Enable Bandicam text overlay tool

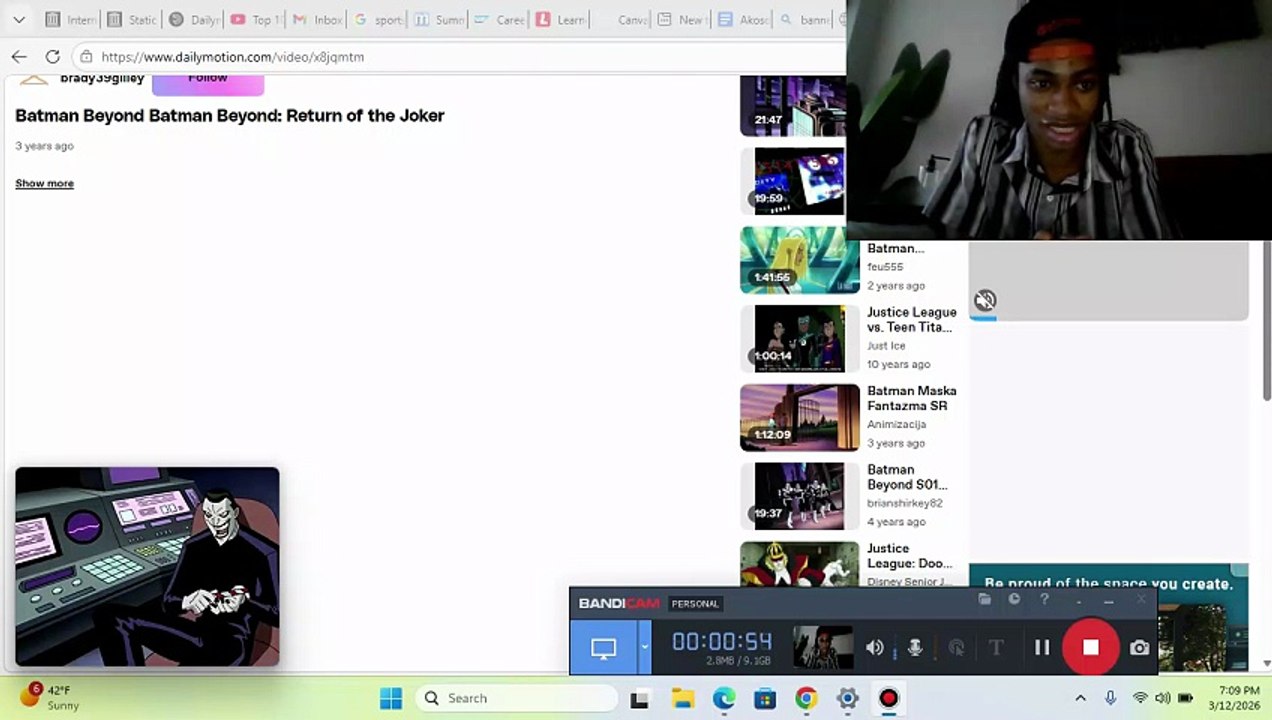point(995,648)
